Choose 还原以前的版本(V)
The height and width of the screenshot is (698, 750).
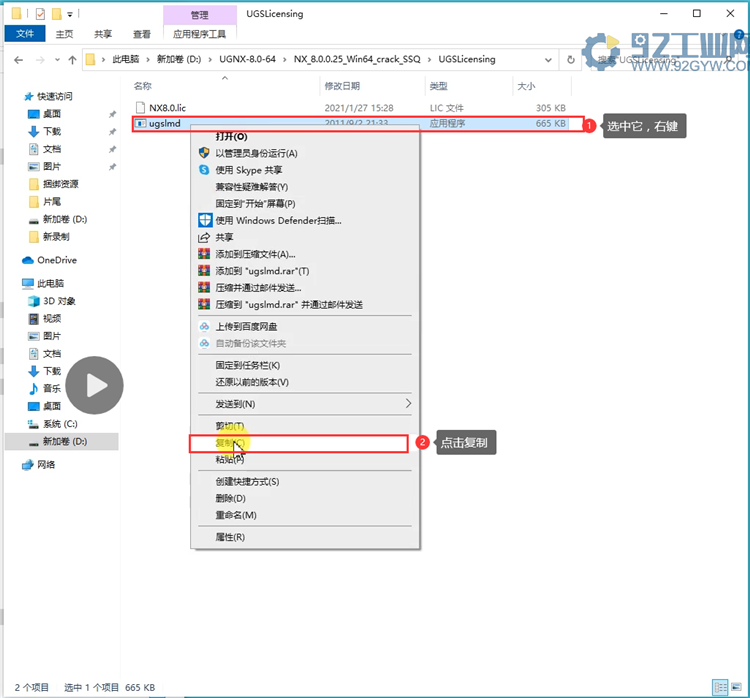pyautogui.click(x=305, y=382)
